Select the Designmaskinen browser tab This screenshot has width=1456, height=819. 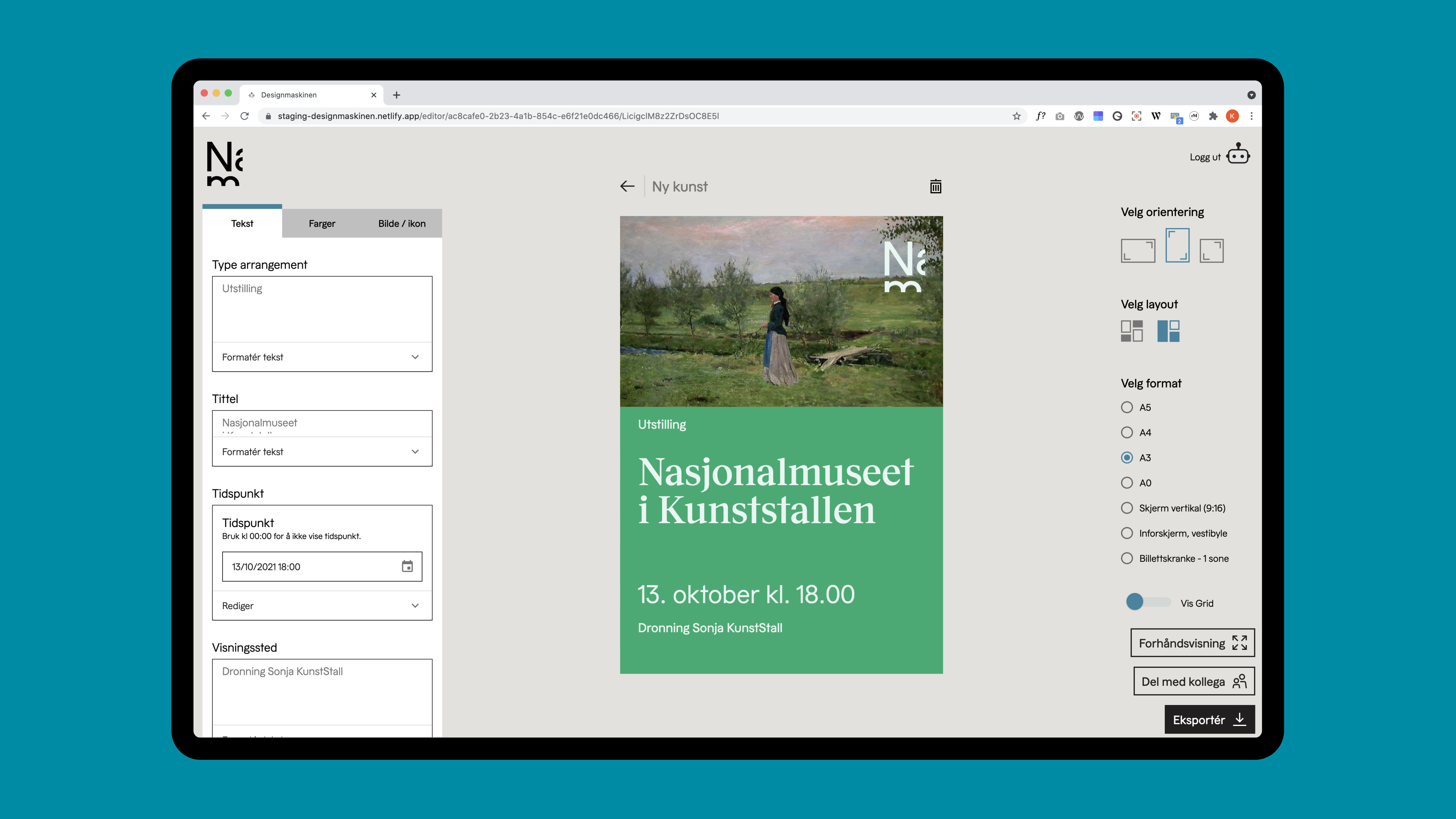[x=311, y=95]
